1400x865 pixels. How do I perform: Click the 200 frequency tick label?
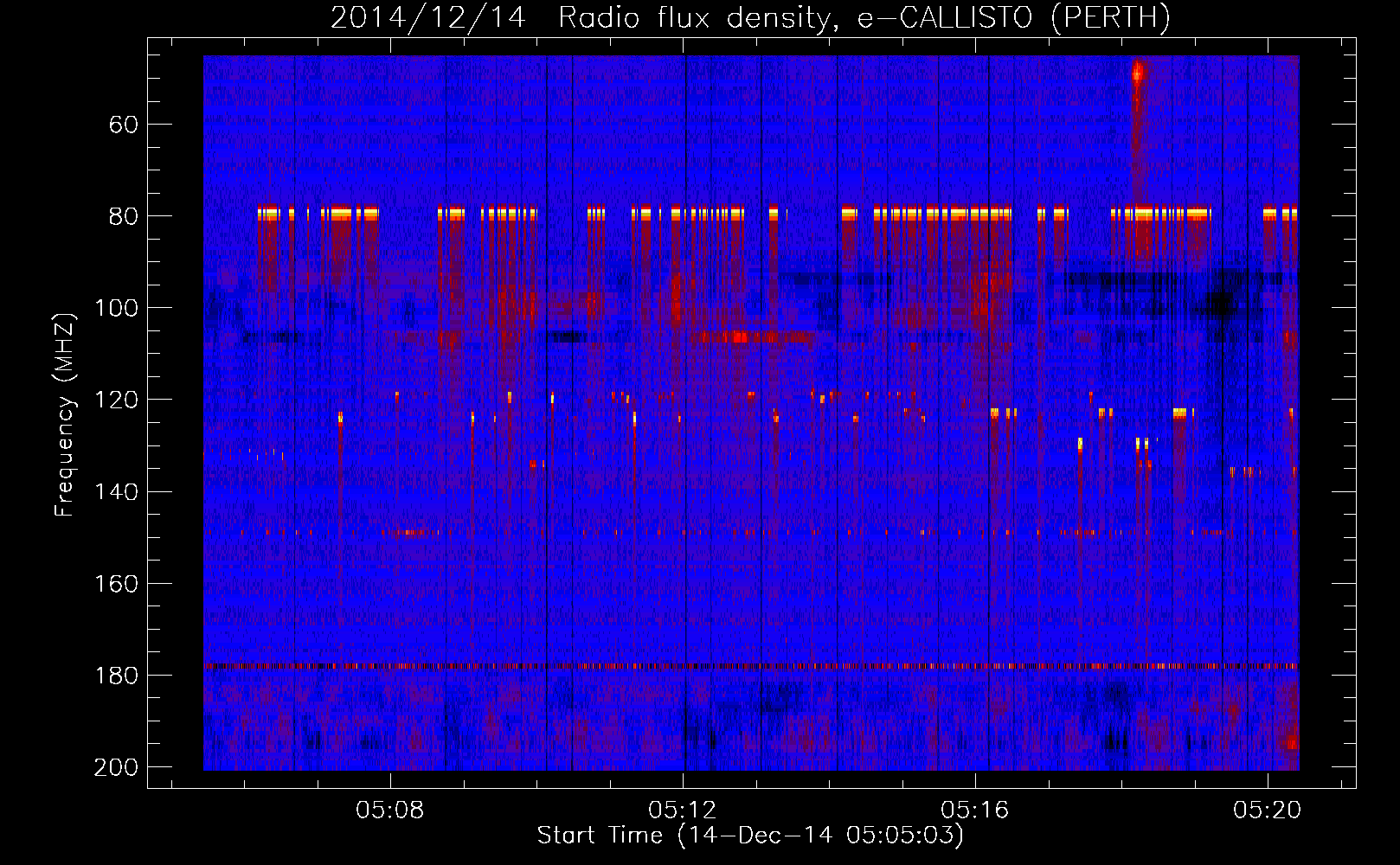[x=117, y=767]
